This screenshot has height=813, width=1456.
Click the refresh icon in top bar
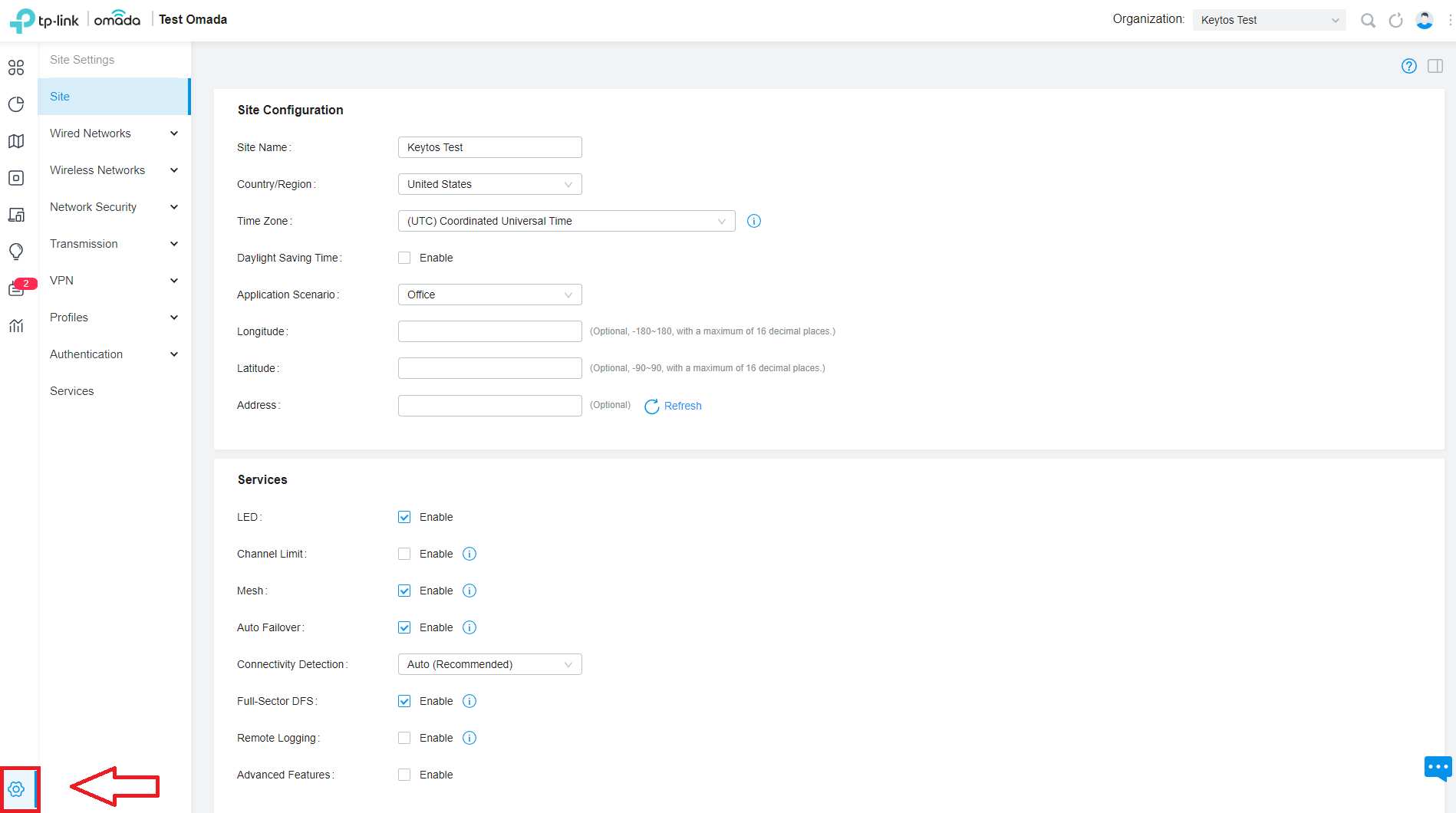click(x=1396, y=21)
